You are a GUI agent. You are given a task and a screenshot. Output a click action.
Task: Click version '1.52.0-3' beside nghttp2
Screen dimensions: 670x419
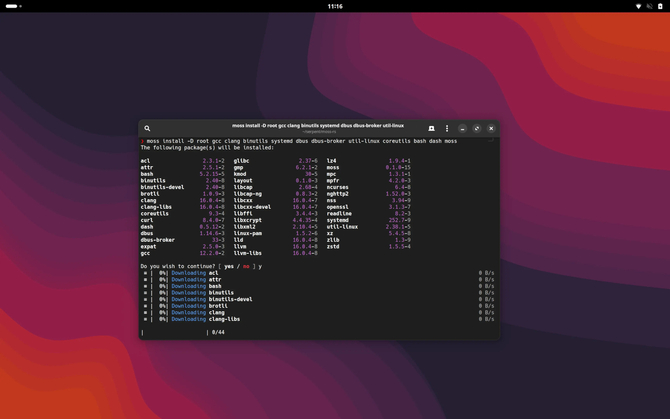[398, 194]
